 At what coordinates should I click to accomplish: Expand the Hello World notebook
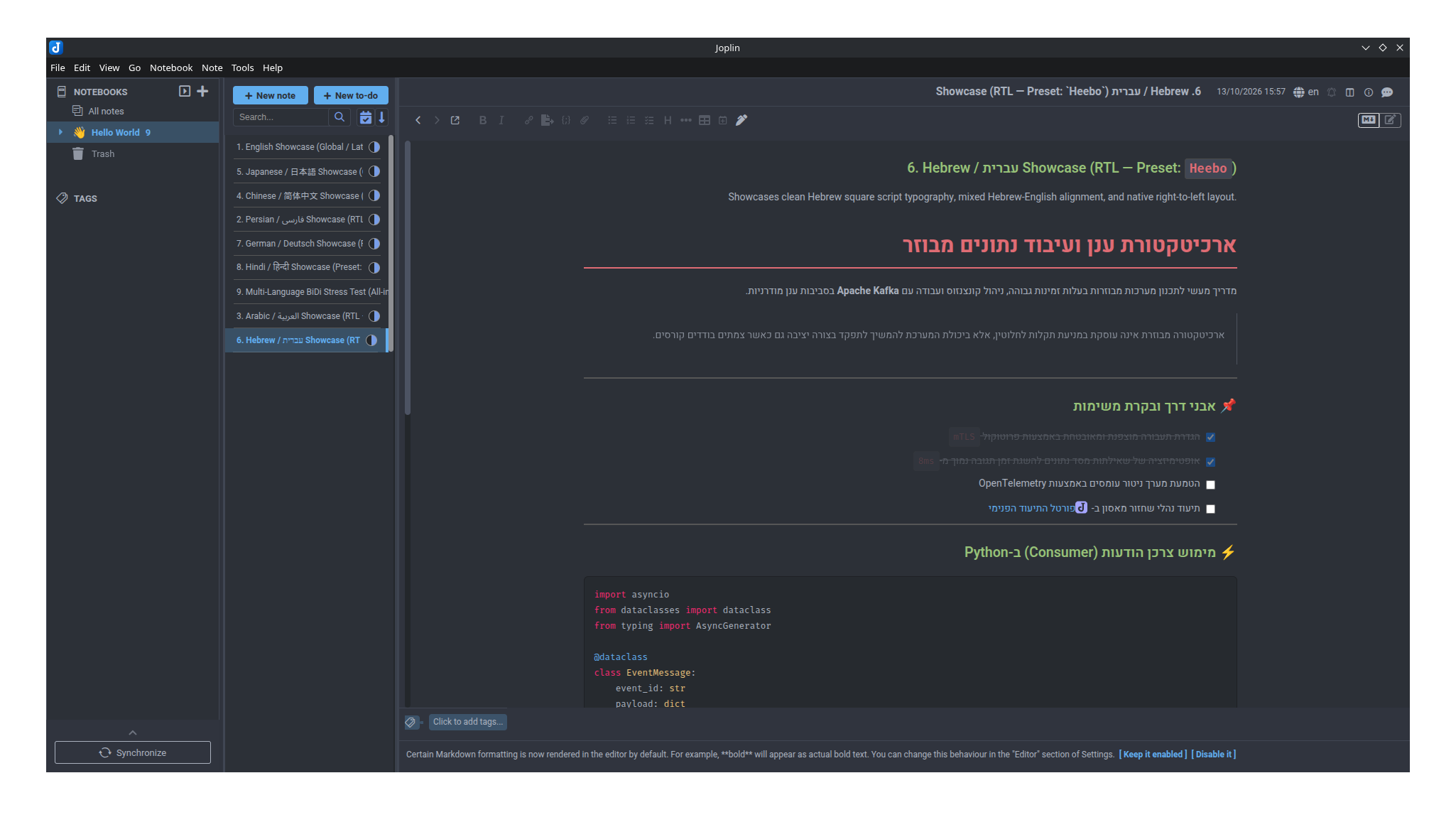pos(60,133)
